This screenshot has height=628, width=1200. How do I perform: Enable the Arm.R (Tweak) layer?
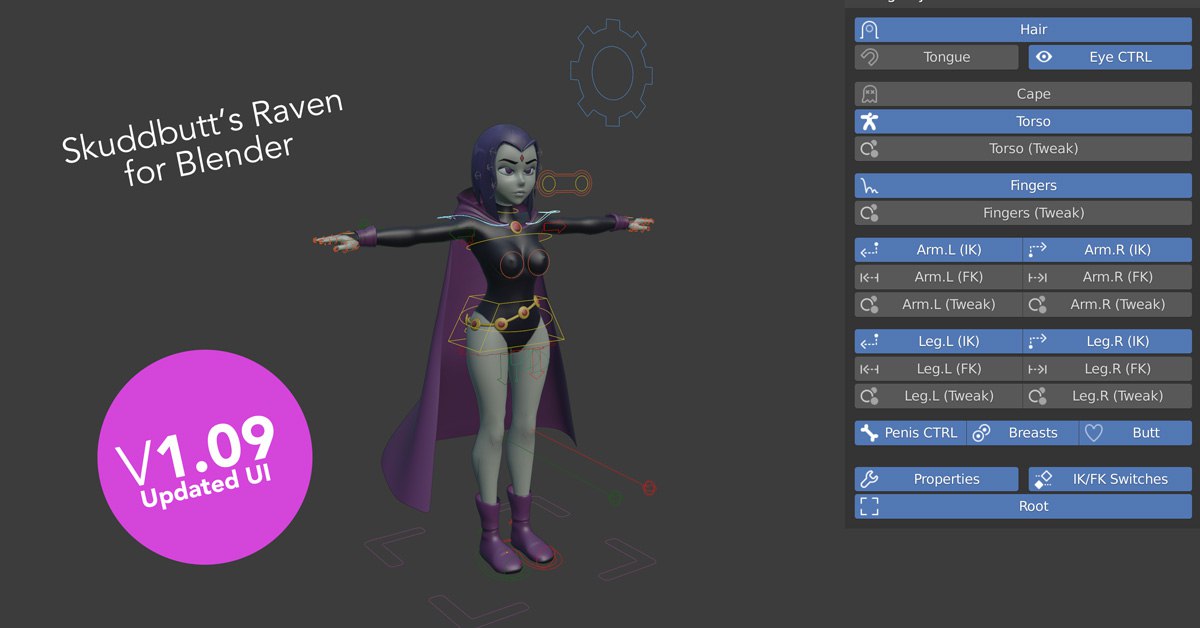click(x=1108, y=304)
